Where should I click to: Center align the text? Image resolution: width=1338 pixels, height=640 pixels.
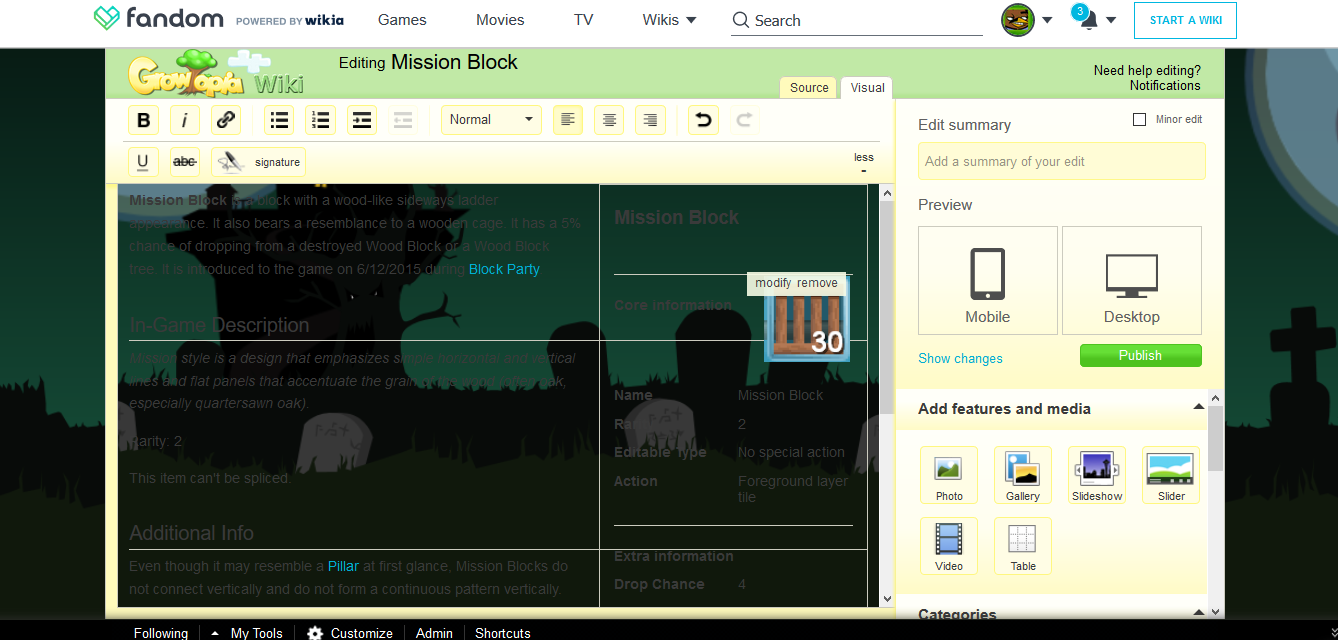pyautogui.click(x=609, y=120)
